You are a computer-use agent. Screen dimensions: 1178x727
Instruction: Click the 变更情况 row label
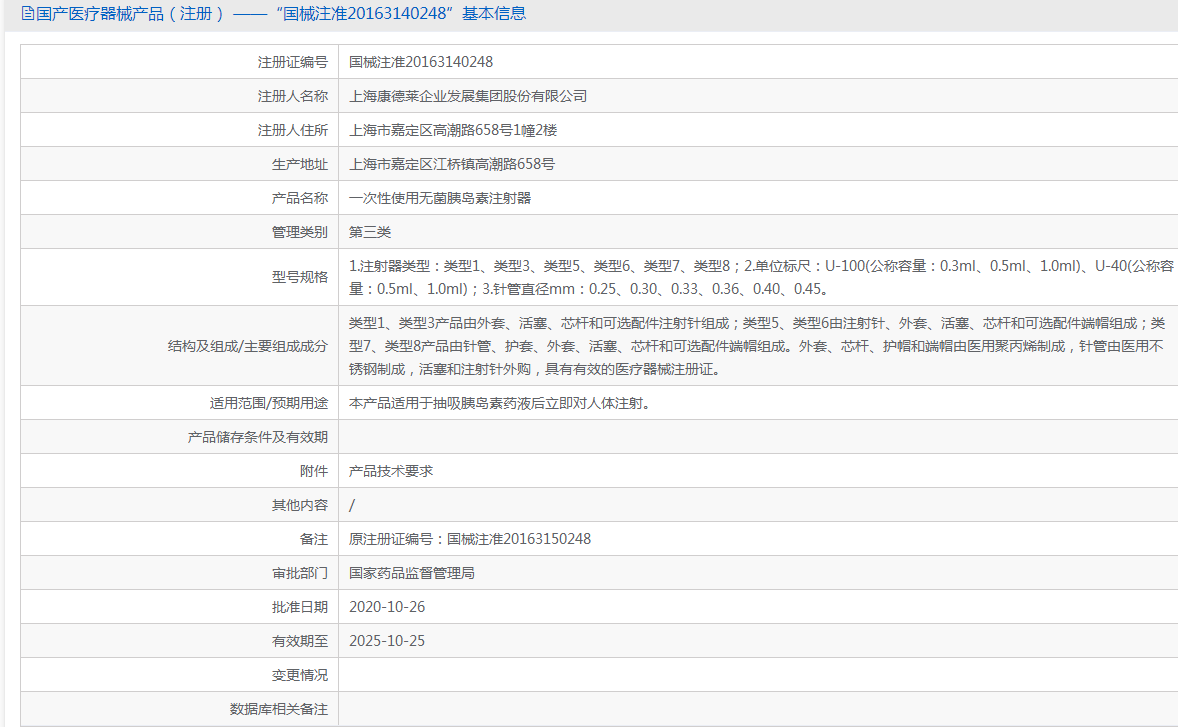click(300, 675)
